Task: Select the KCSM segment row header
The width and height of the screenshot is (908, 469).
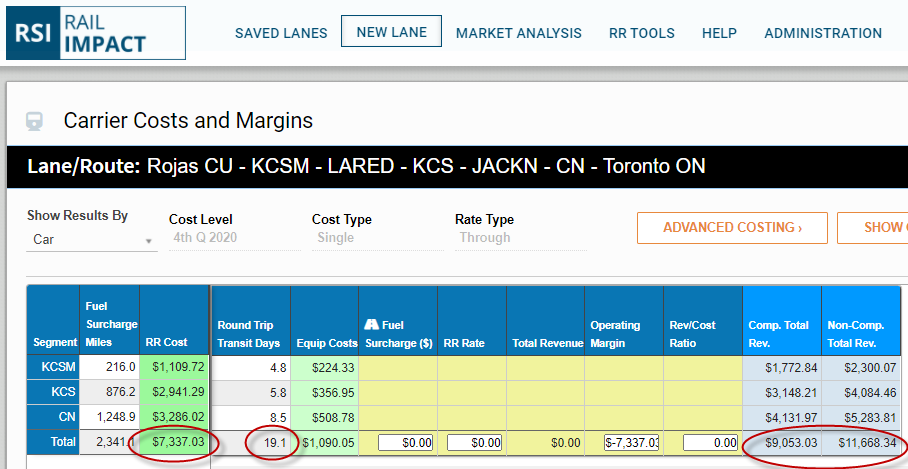Action: (x=53, y=368)
